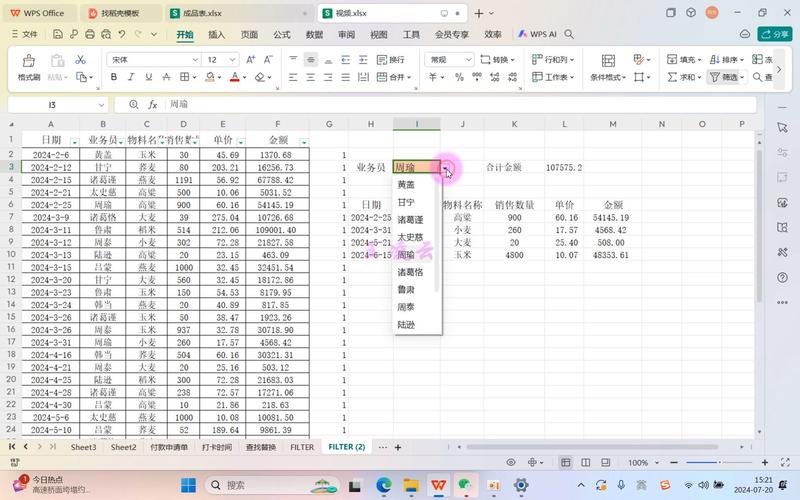Click the eye reading mode icon in status bar
This screenshot has width=800, height=500.
511,462
